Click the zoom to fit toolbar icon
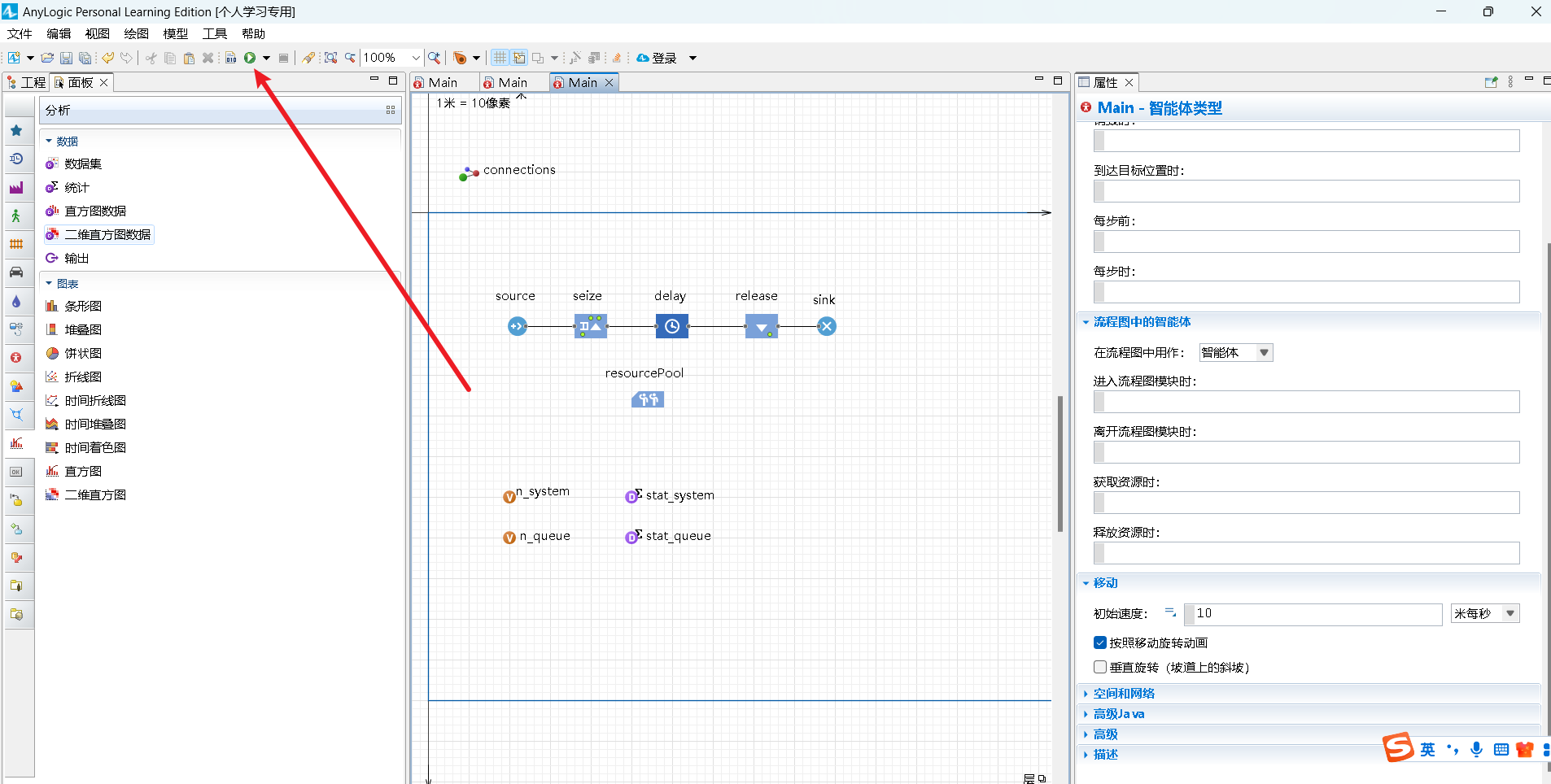This screenshot has width=1551, height=784. point(330,58)
